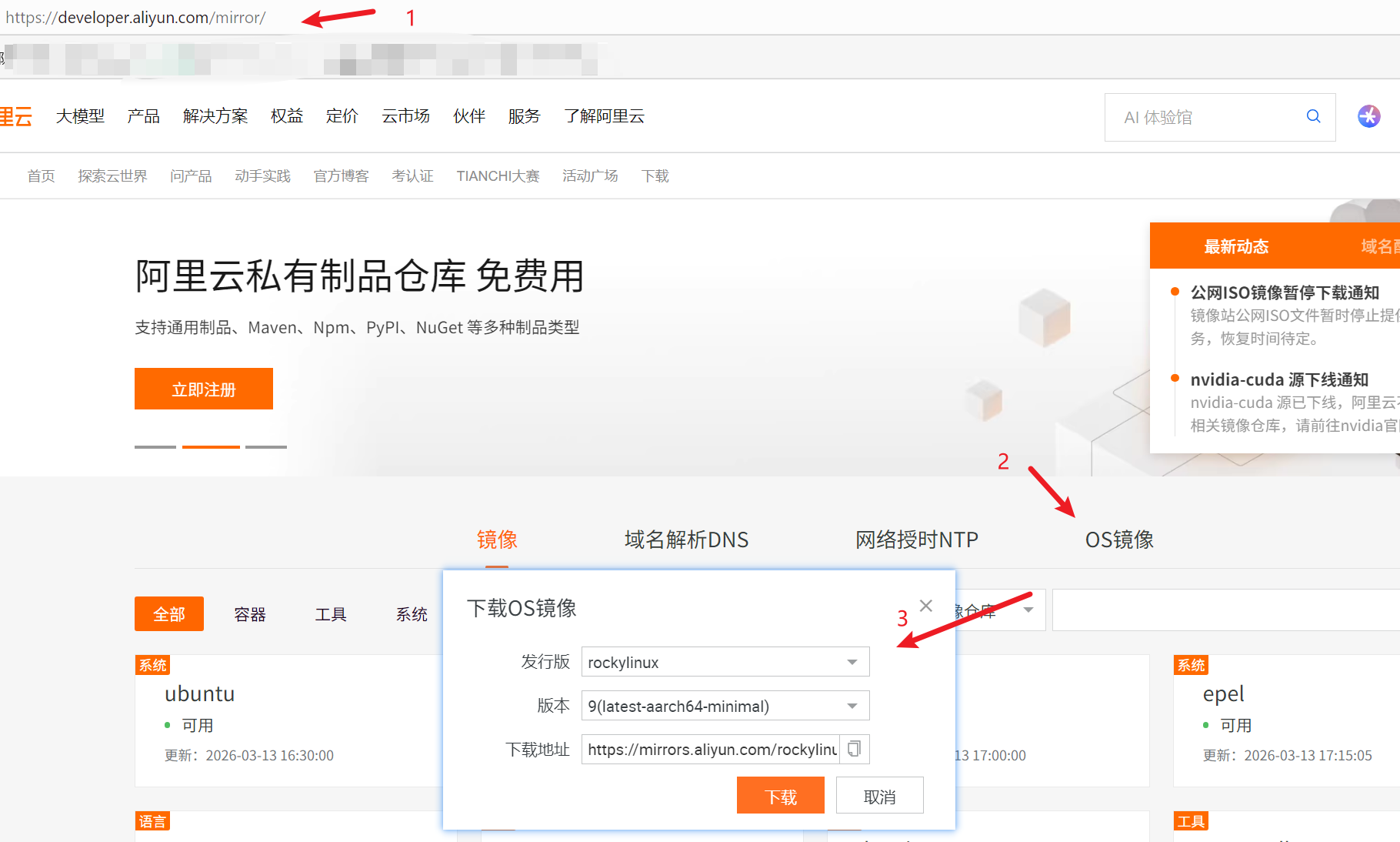Screen dimensions: 1400x842
Task: Open the round AI assistant icon
Action: click(1369, 116)
